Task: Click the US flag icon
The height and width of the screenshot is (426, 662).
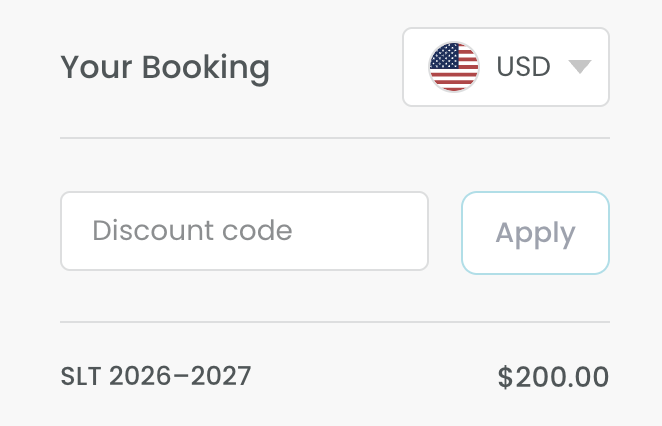Action: 454,67
